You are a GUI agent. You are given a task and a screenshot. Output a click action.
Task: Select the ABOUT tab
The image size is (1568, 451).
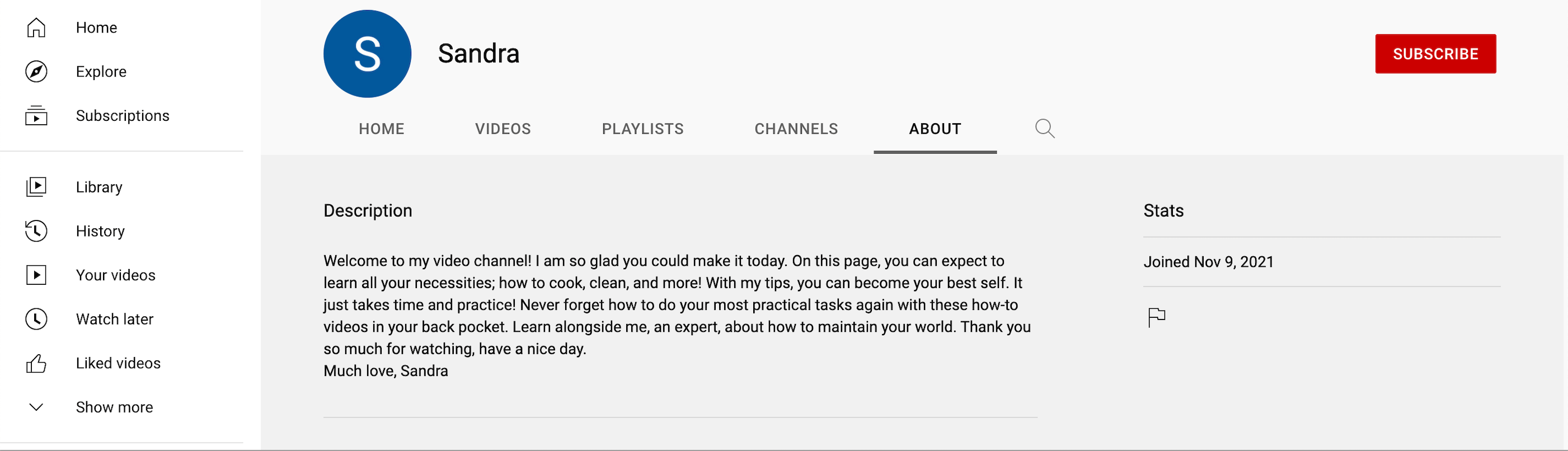[935, 129]
